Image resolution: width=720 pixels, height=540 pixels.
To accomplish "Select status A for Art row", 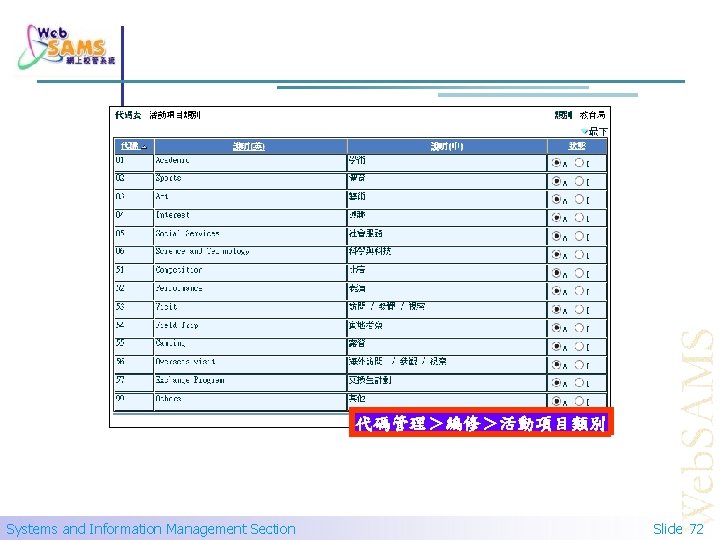I will click(556, 199).
